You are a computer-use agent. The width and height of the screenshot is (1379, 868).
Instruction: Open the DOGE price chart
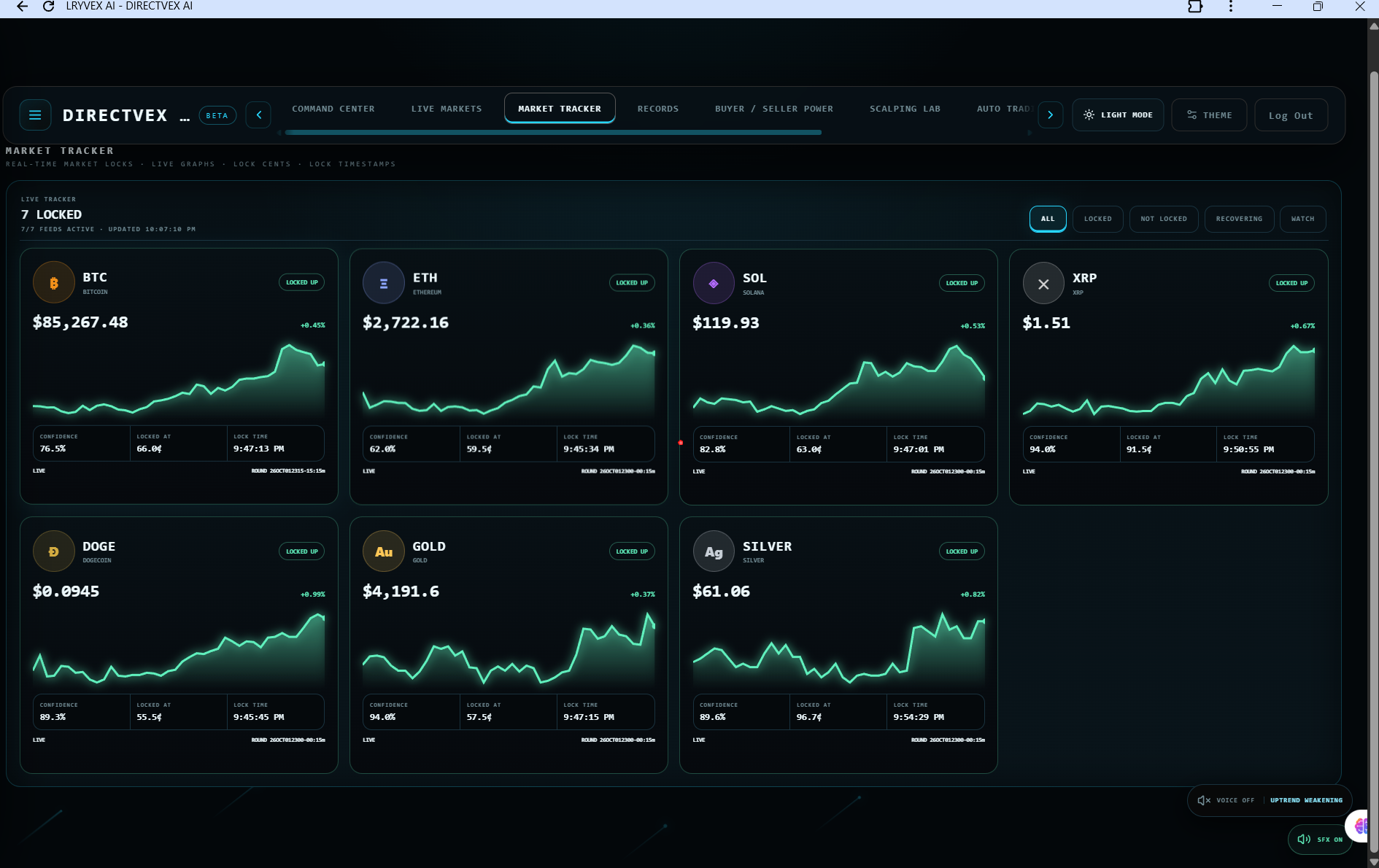(179, 648)
